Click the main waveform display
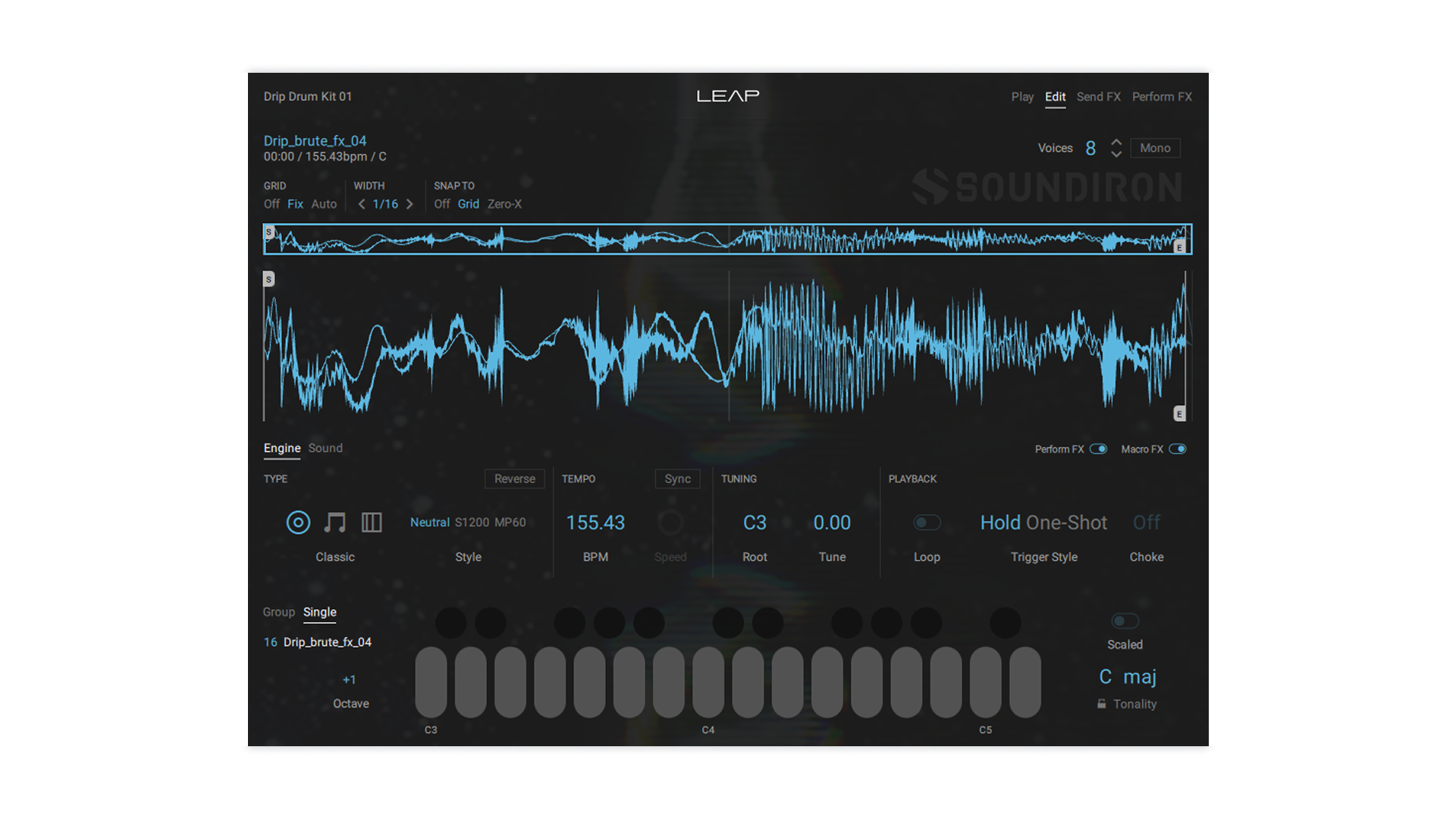This screenshot has width=1456, height=819. tap(728, 346)
